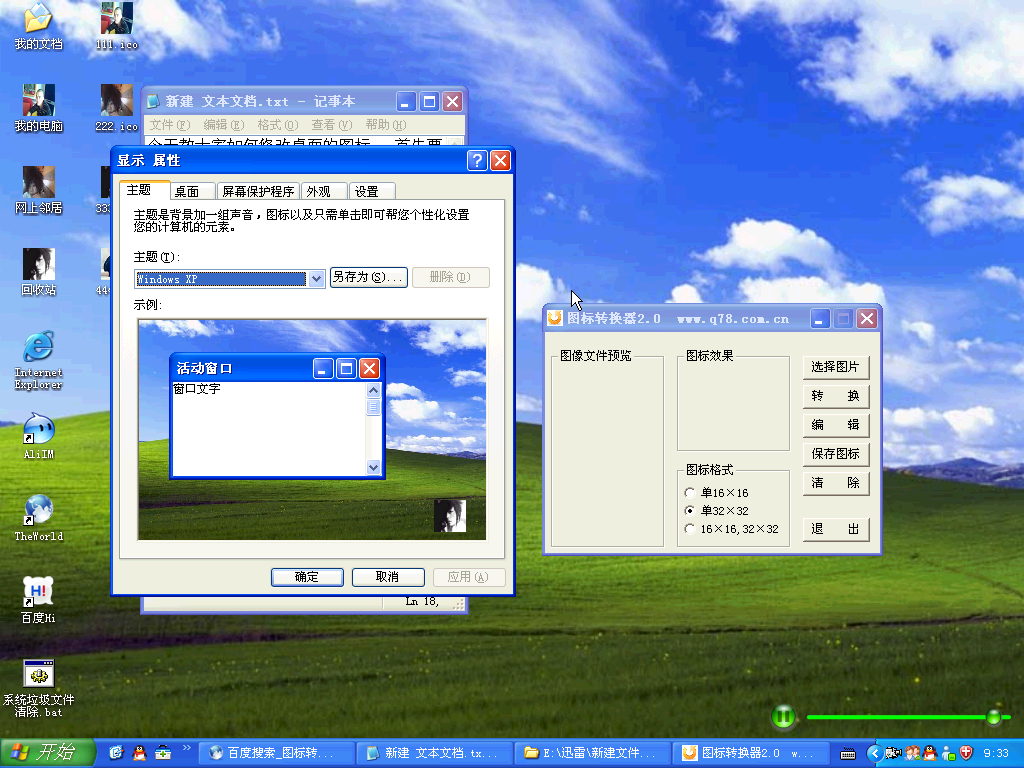This screenshot has width=1024, height=768.
Task: Choose the 16×16, 32×32 format option
Action: (x=690, y=528)
